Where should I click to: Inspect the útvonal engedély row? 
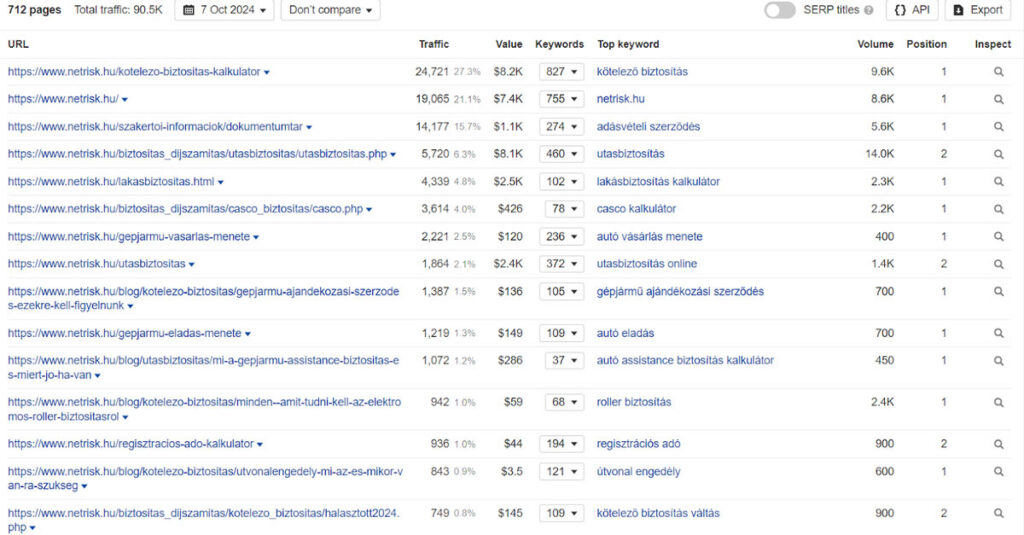pos(999,472)
